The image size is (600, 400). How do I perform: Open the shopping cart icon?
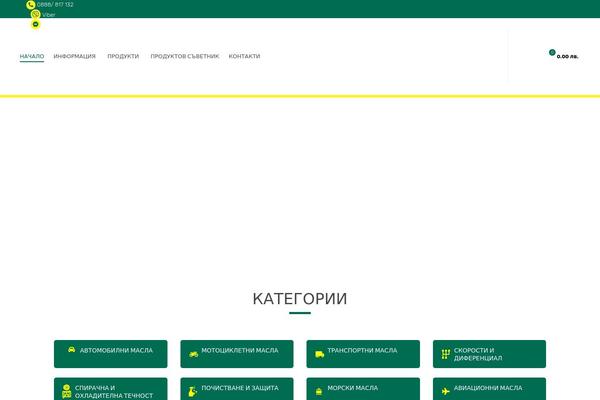[x=552, y=52]
